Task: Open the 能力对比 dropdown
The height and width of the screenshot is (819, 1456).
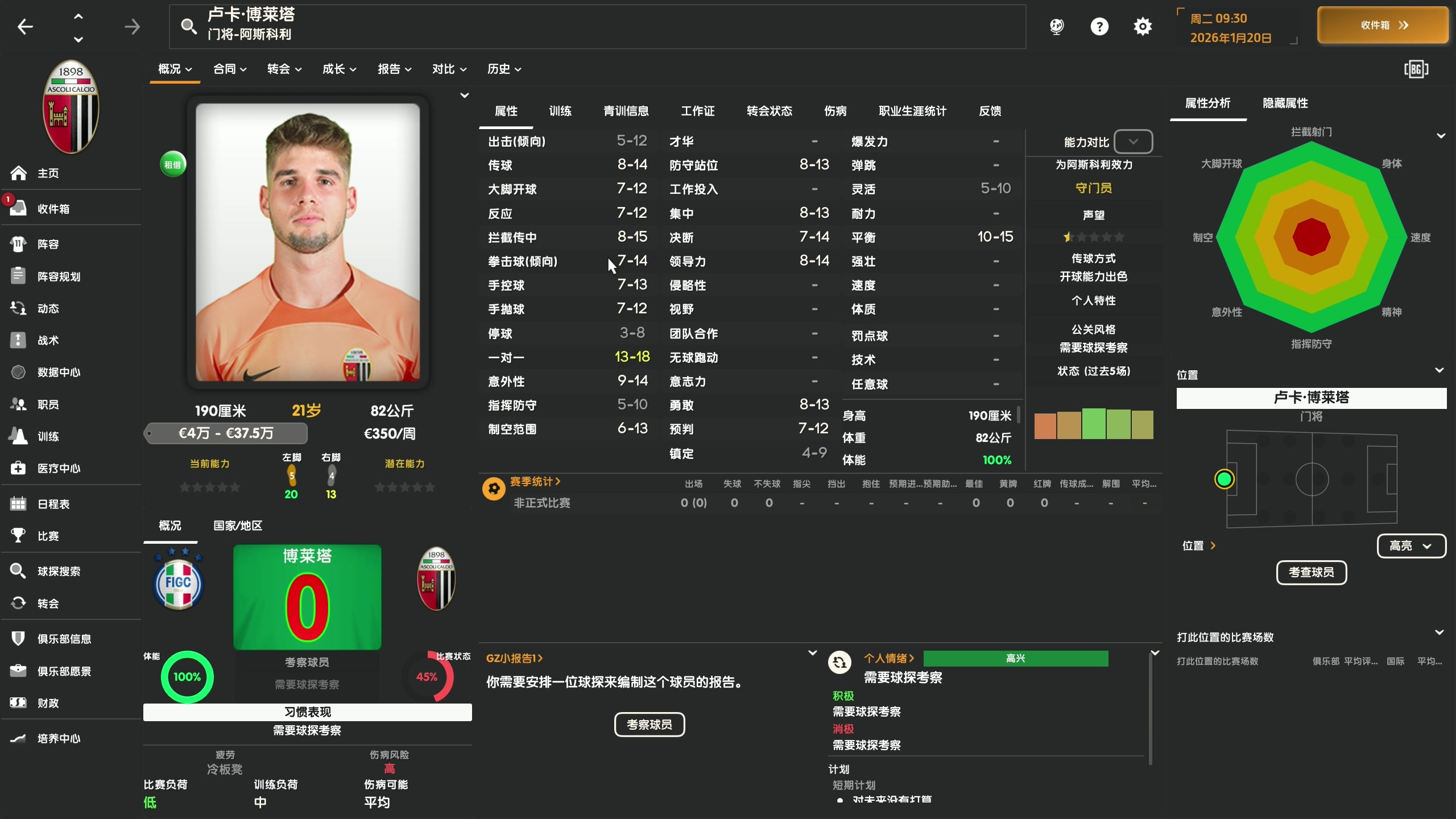Action: point(1133,142)
